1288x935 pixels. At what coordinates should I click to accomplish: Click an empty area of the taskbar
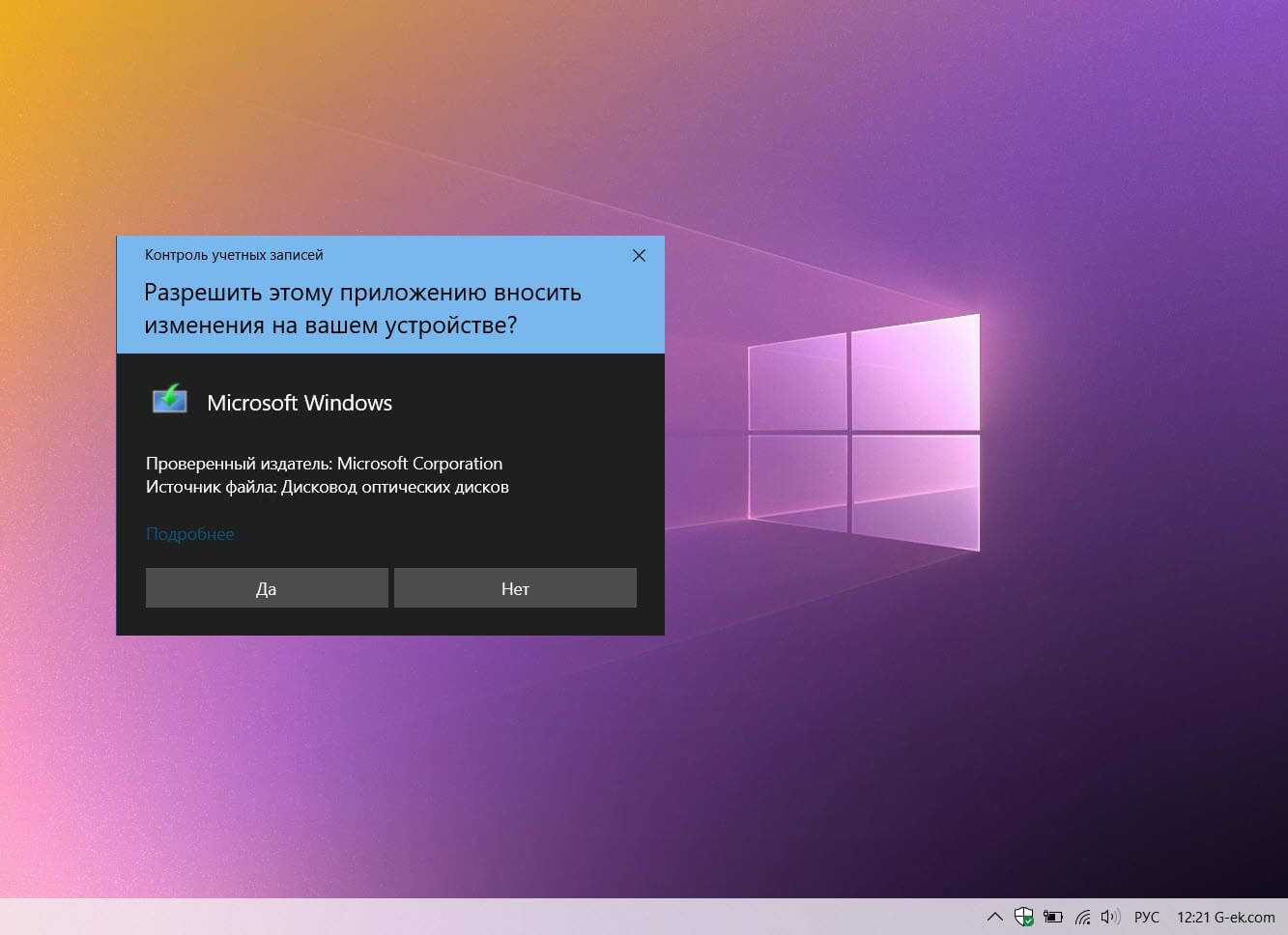click(x=483, y=917)
